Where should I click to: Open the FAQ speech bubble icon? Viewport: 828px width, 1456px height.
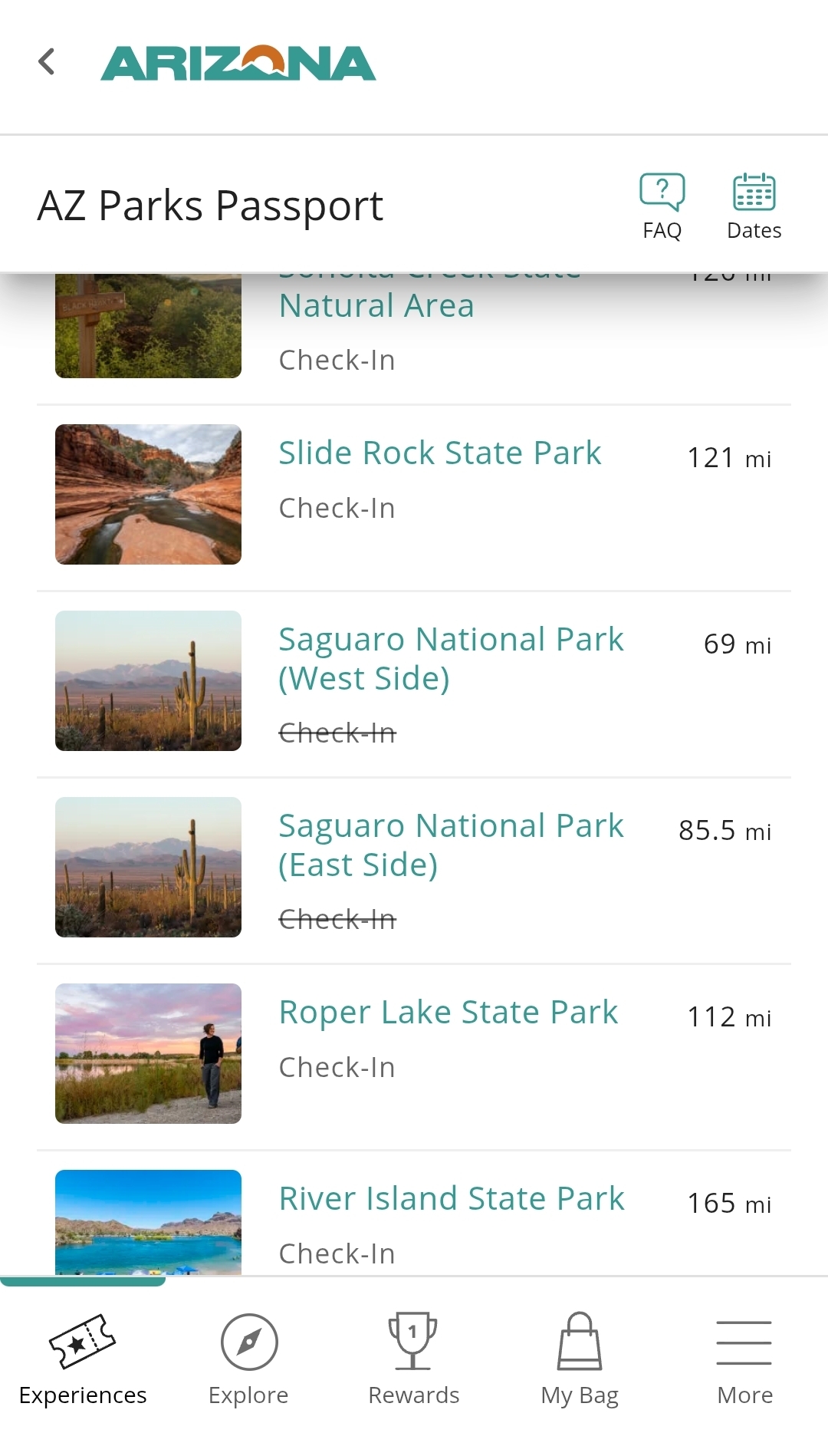(662, 192)
